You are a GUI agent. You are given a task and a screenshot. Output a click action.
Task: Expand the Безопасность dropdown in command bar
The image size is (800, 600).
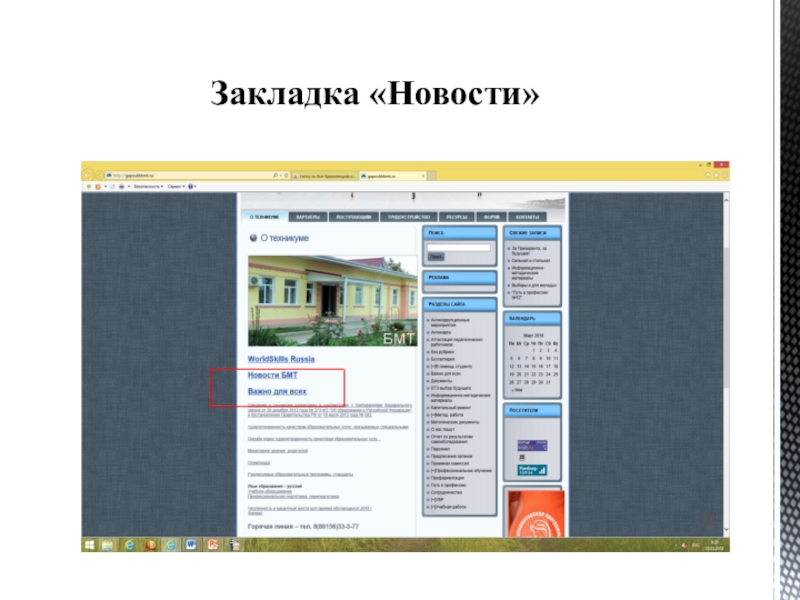tap(148, 186)
